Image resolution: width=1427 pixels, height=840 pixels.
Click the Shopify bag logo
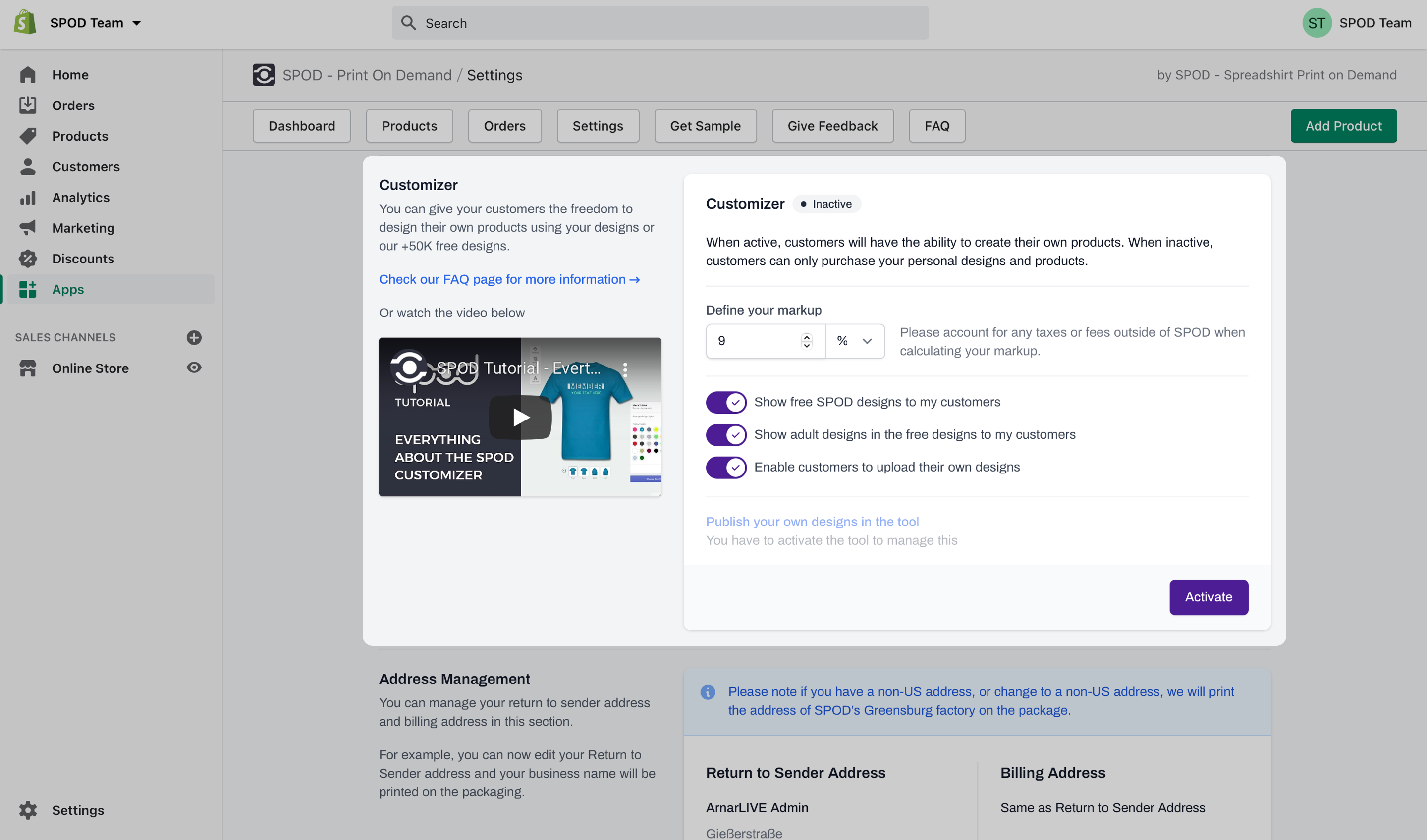tap(25, 23)
